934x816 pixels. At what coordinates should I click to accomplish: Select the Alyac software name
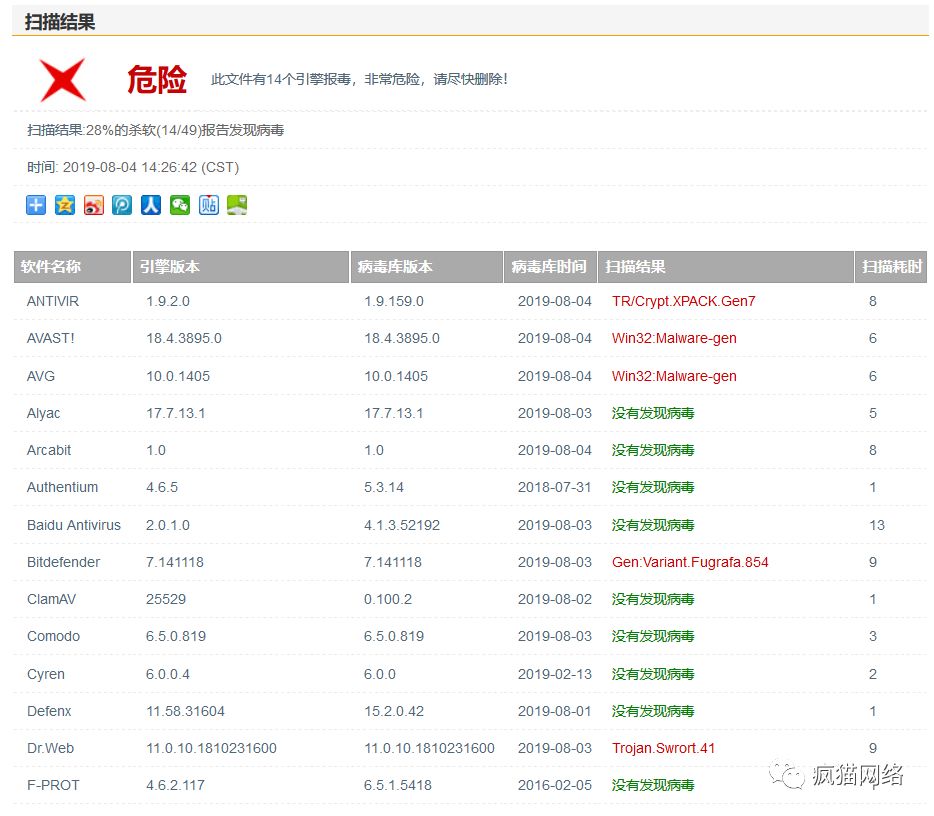[43, 413]
